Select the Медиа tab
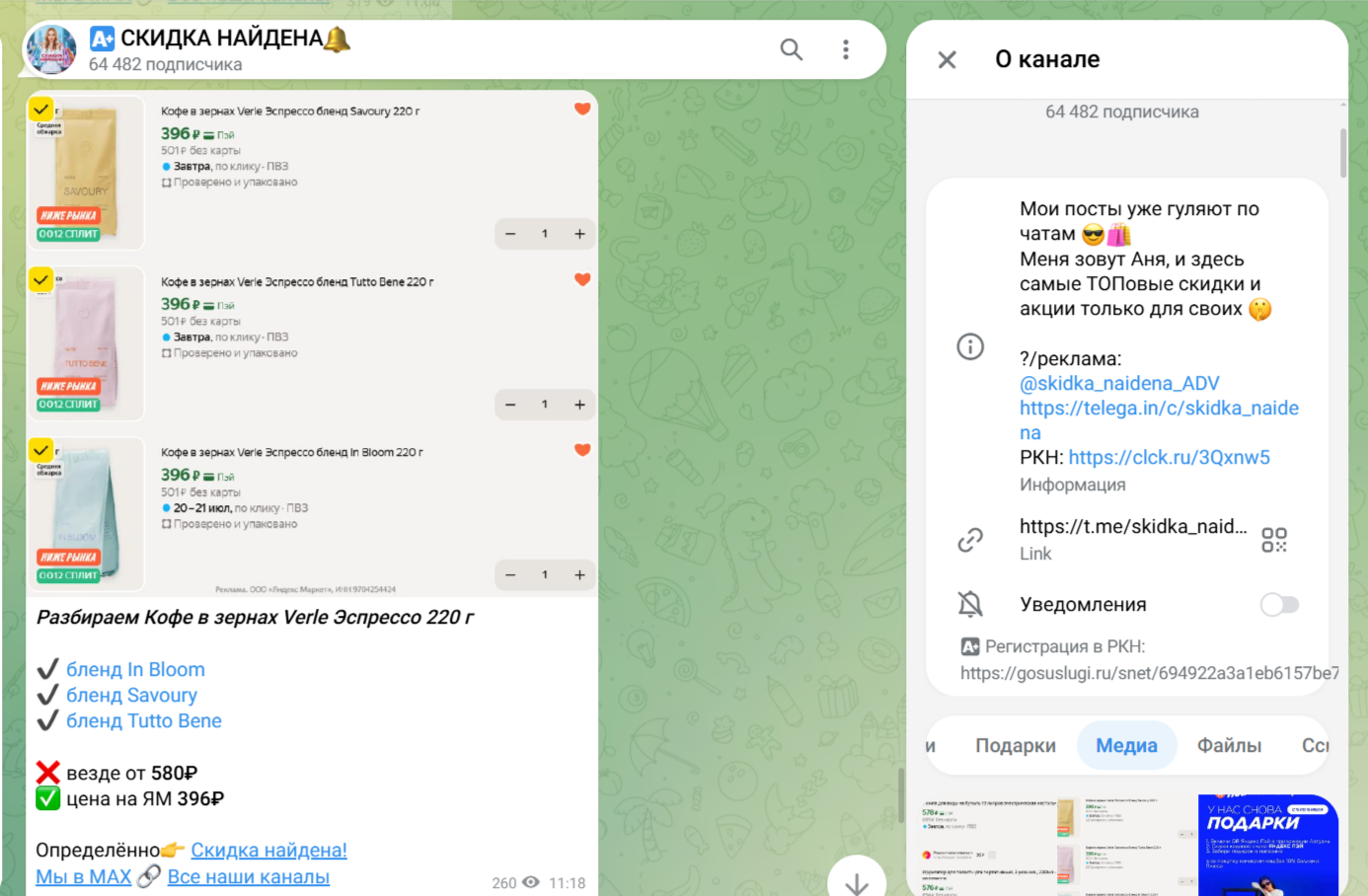This screenshot has width=1368, height=896. [x=1126, y=745]
